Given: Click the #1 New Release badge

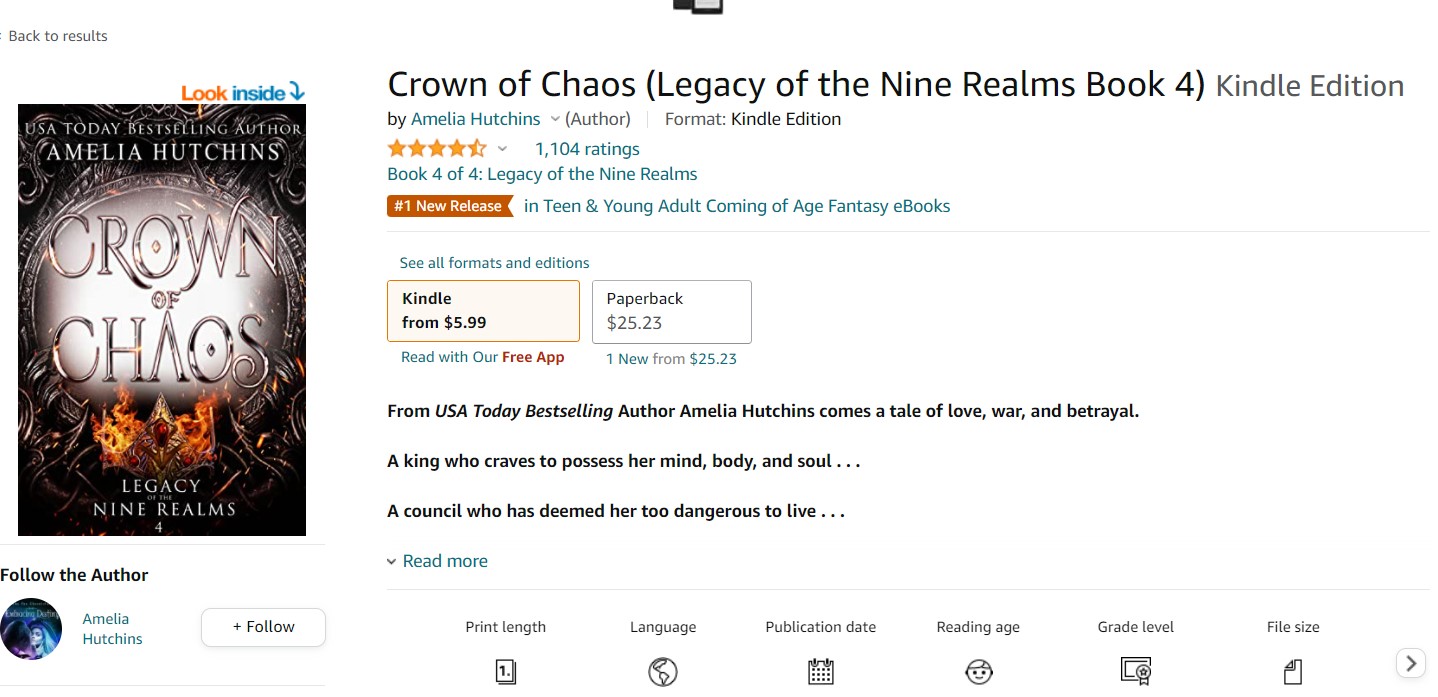Looking at the screenshot, I should point(449,206).
